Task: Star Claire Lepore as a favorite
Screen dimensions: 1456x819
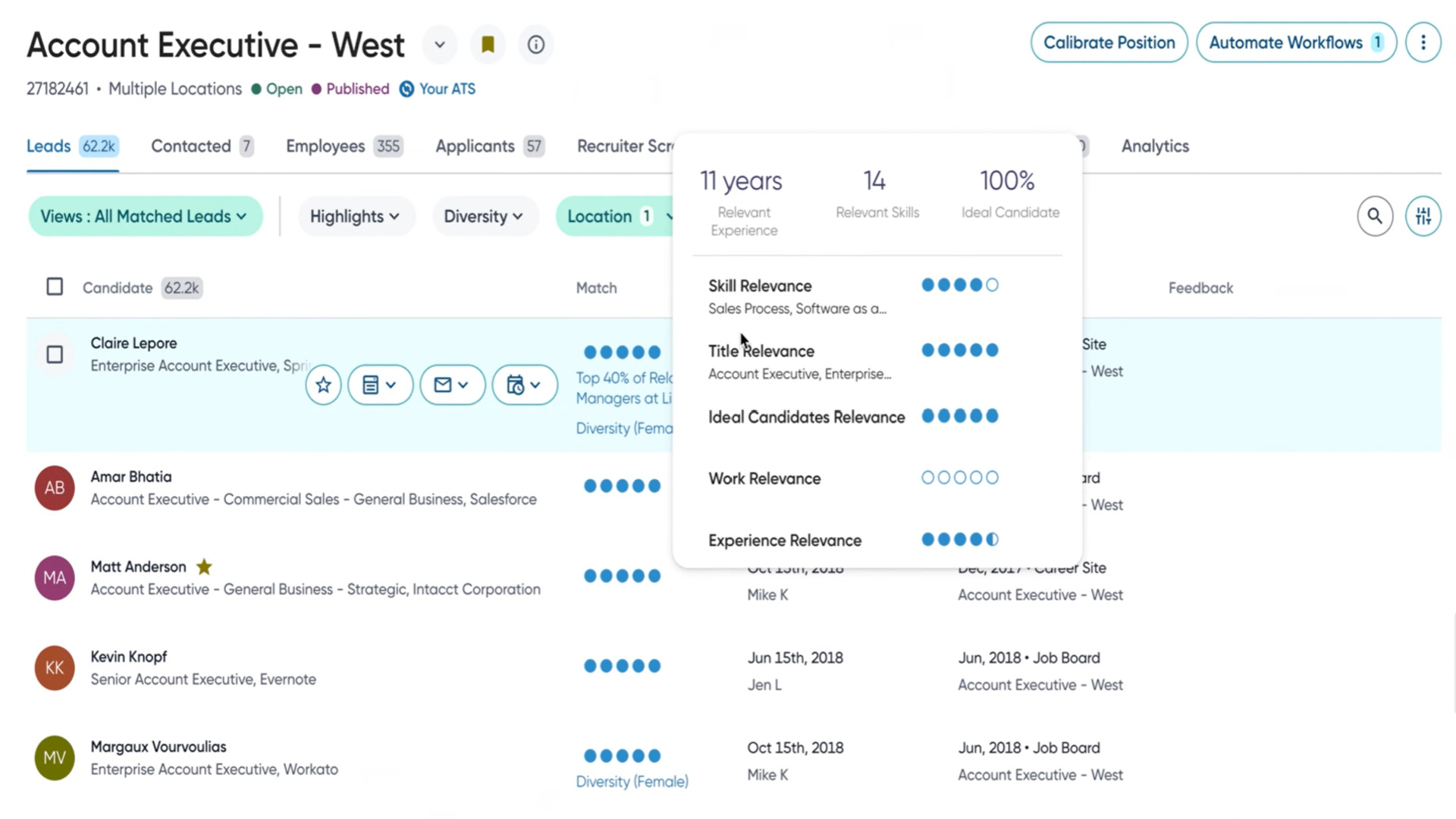Action: (323, 384)
